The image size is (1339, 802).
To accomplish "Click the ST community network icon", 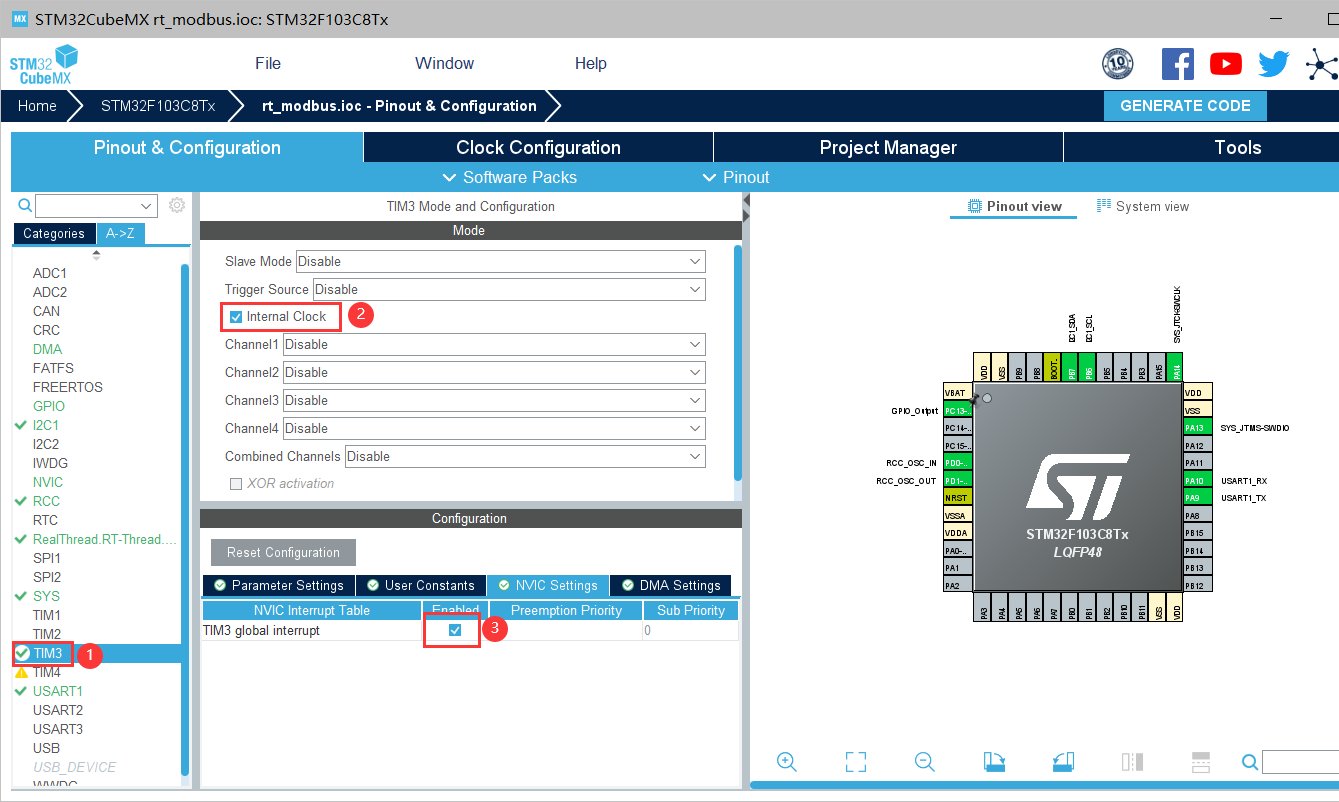I will (1321, 64).
